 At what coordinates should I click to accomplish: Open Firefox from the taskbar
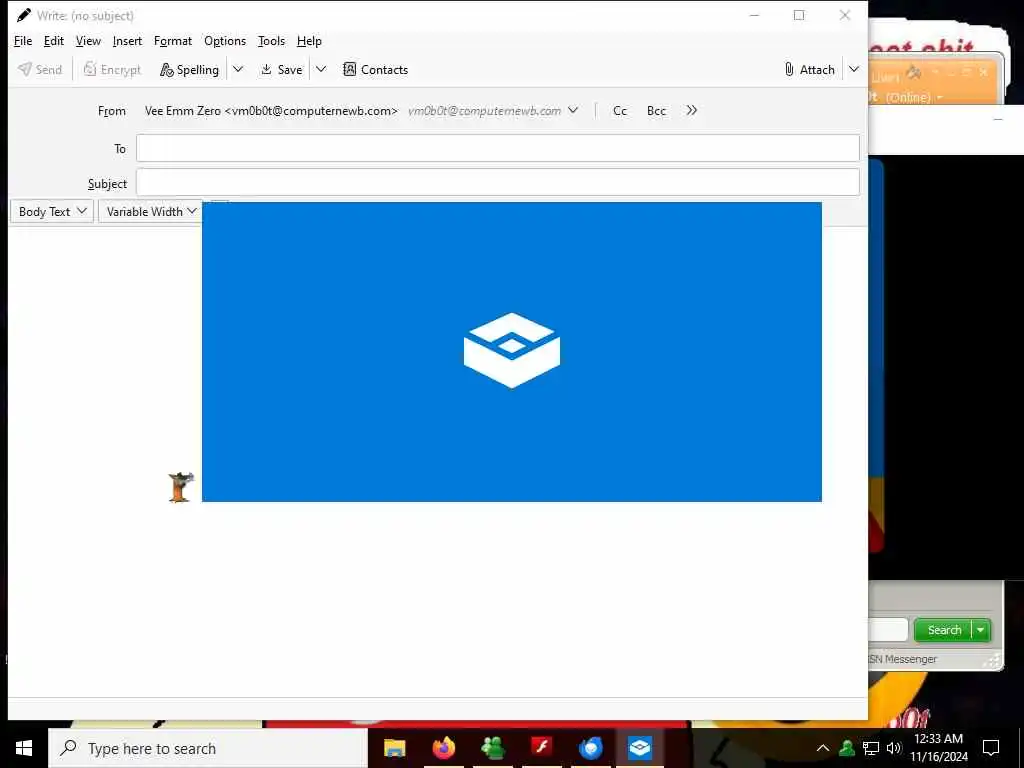(x=443, y=748)
